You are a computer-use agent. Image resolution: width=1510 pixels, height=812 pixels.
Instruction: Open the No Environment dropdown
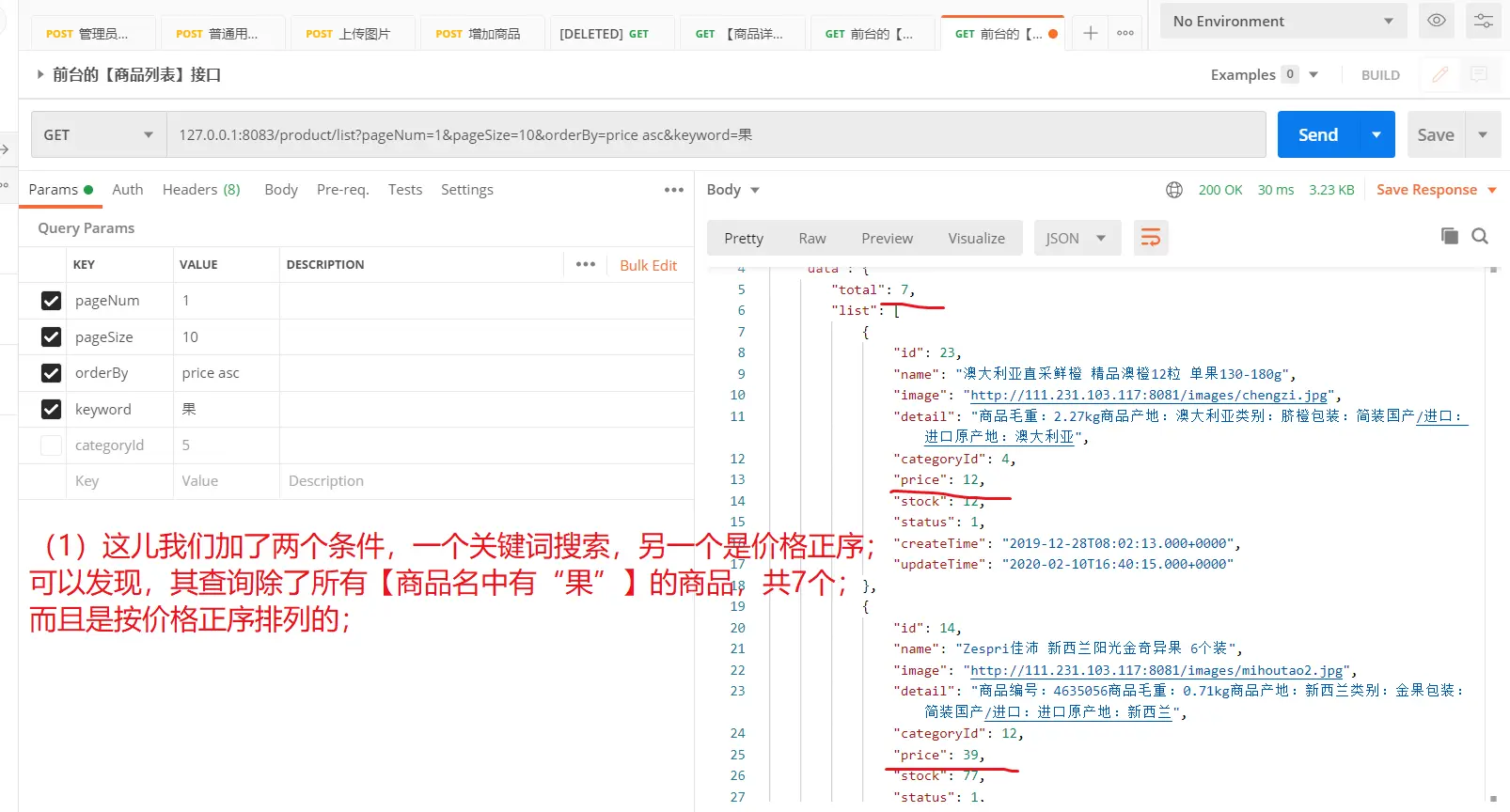pos(1282,21)
